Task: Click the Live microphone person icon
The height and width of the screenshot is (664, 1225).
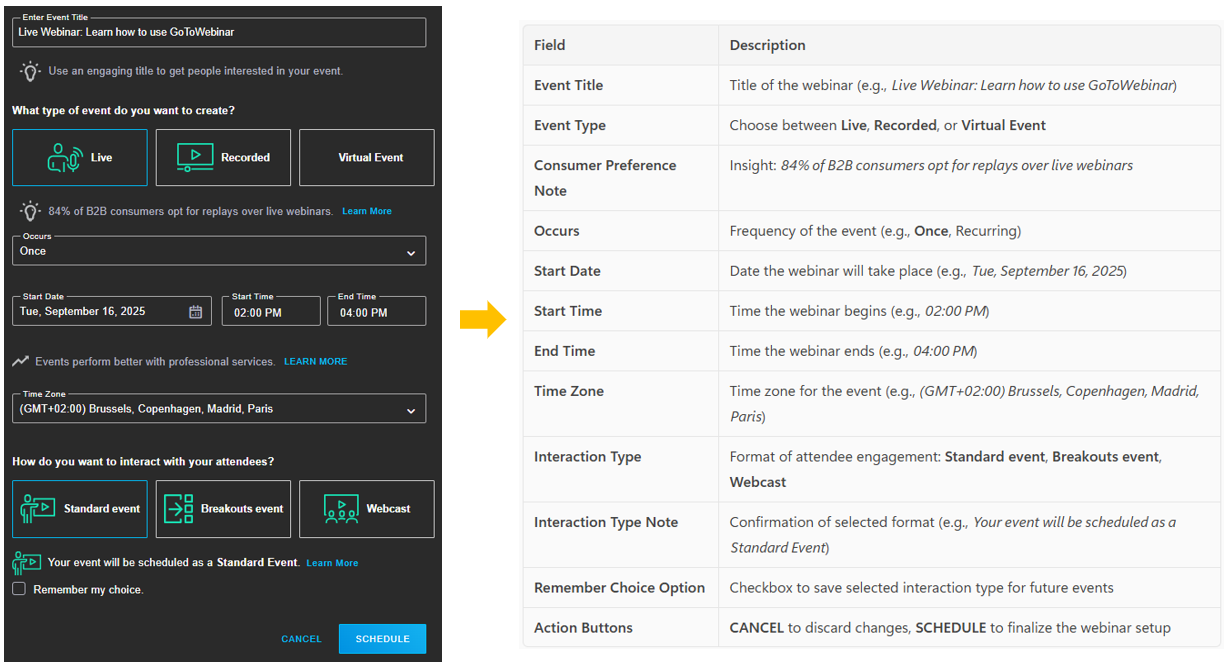Action: click(64, 158)
